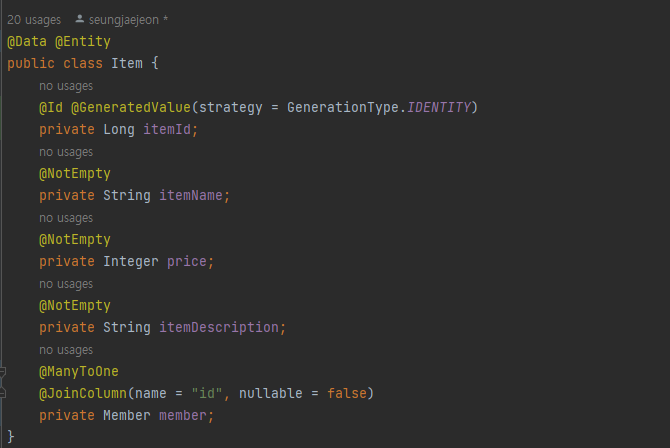Click the itemDescription field identifier
The width and height of the screenshot is (670, 448).
click(219, 327)
